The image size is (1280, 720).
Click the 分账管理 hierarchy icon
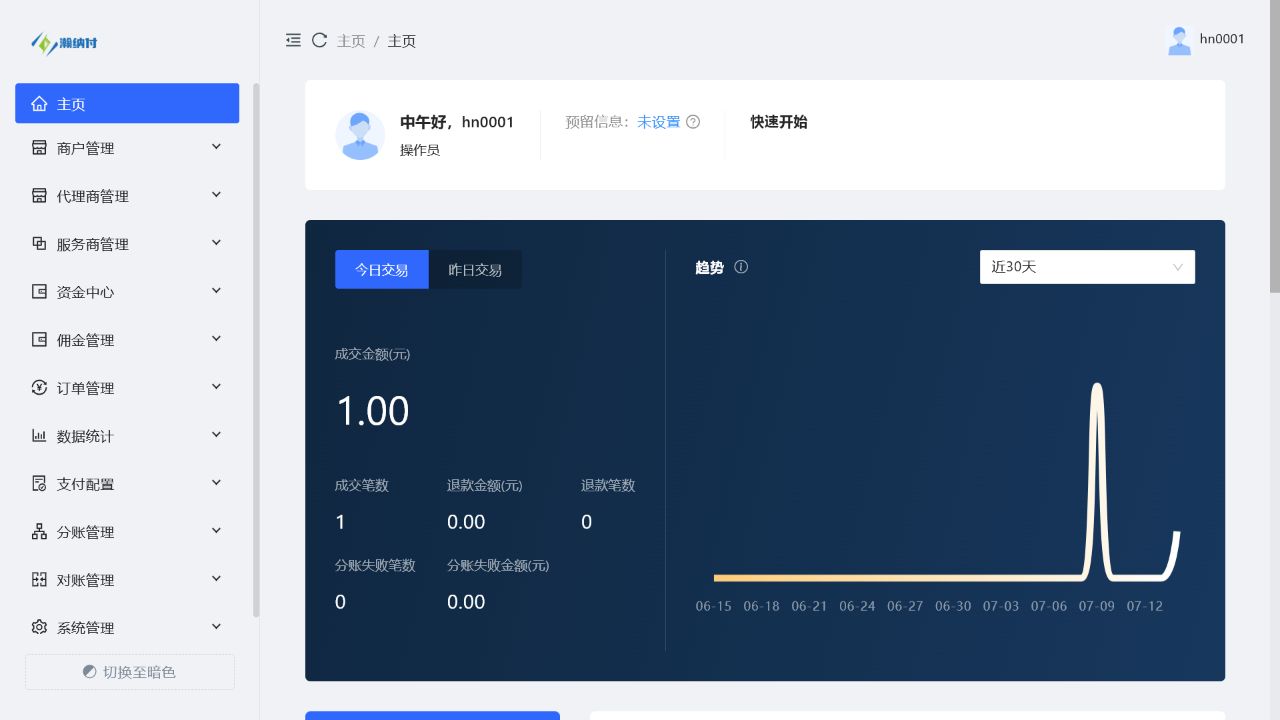click(39, 532)
